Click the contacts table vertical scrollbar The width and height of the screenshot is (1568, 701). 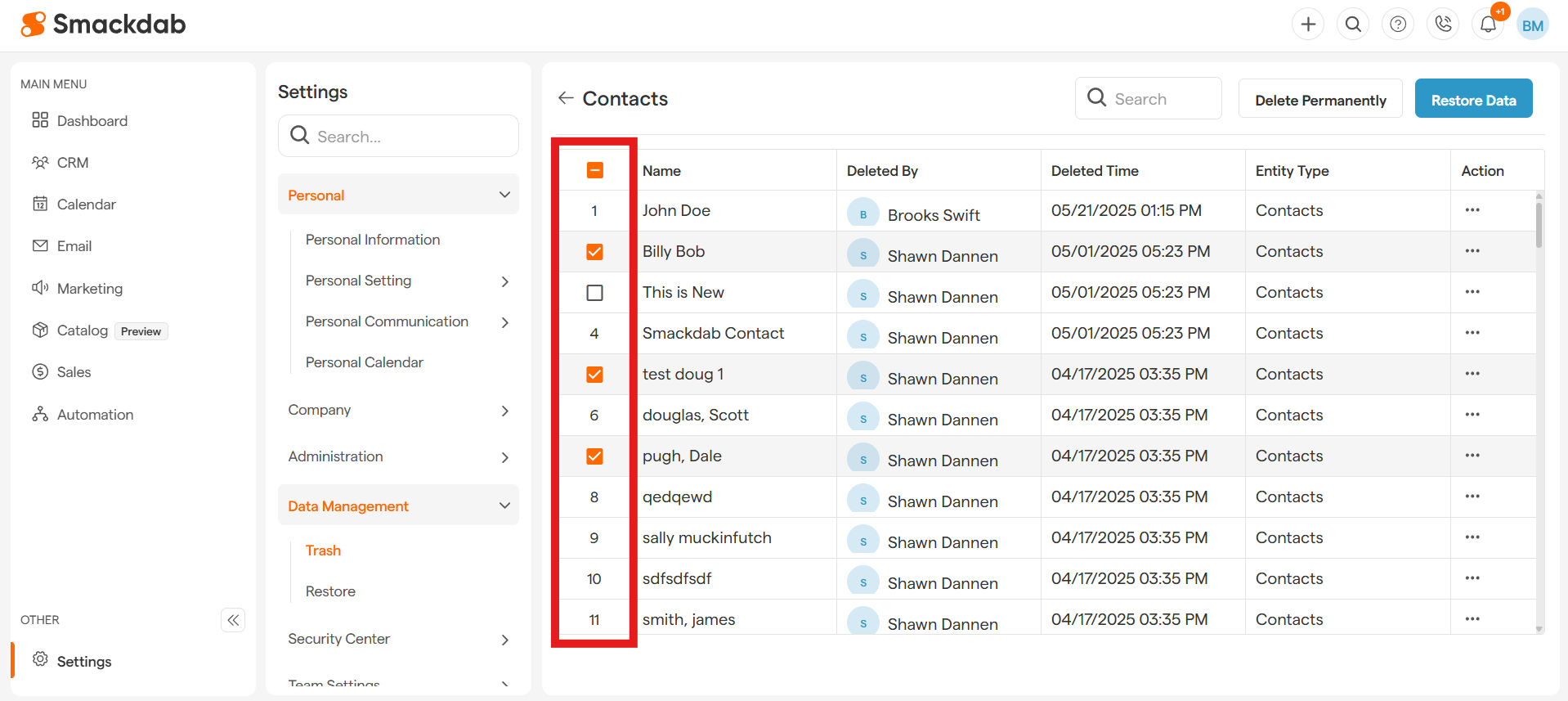click(1539, 225)
